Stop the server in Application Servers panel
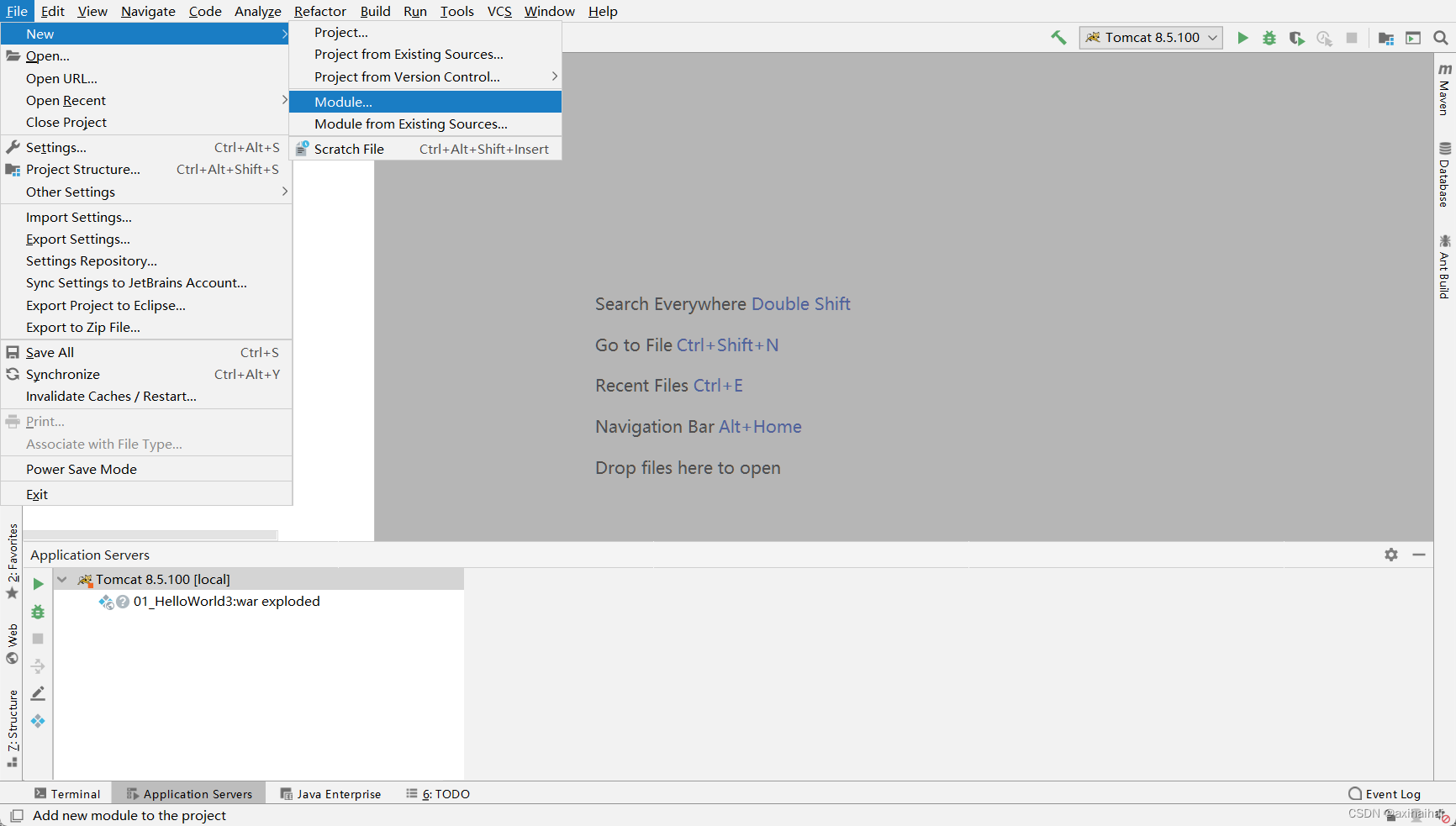Viewport: 1456px width, 826px height. [x=38, y=639]
